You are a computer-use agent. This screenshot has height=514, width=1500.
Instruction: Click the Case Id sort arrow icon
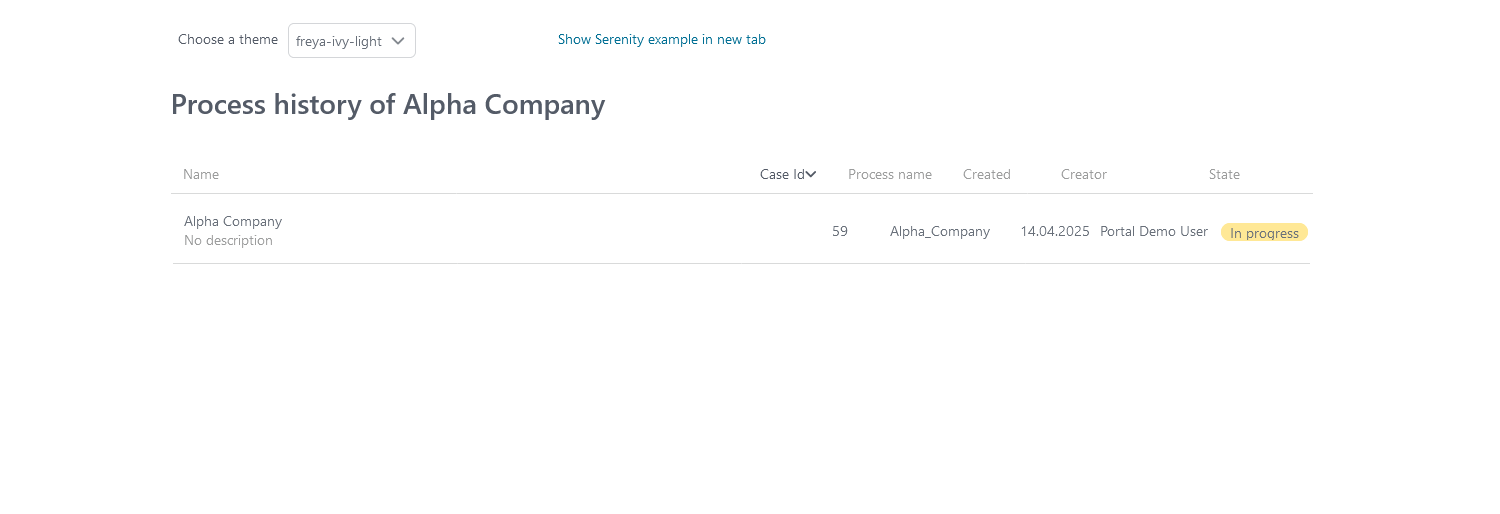(x=811, y=175)
